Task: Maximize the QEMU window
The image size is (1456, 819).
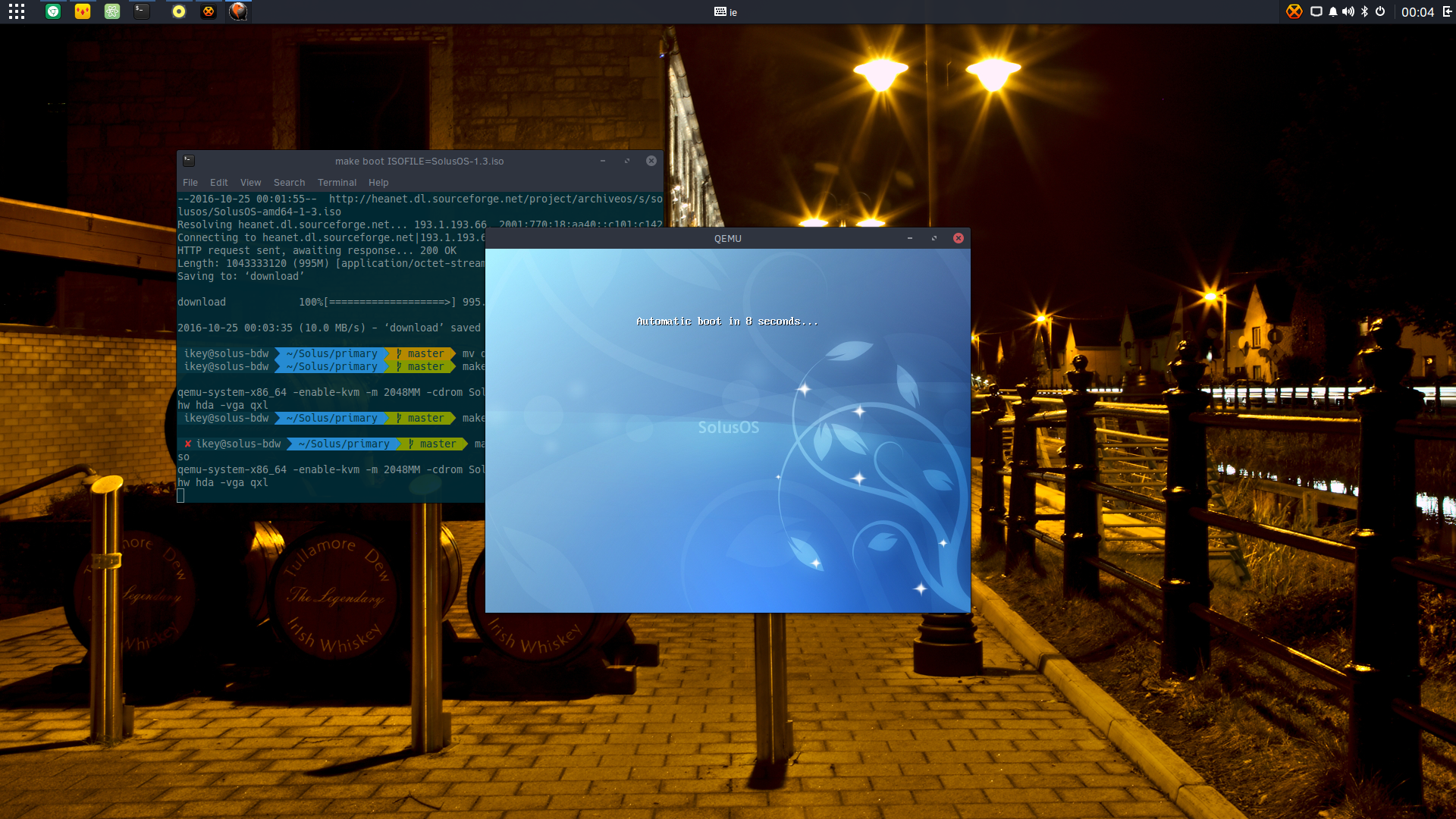Action: click(x=934, y=238)
